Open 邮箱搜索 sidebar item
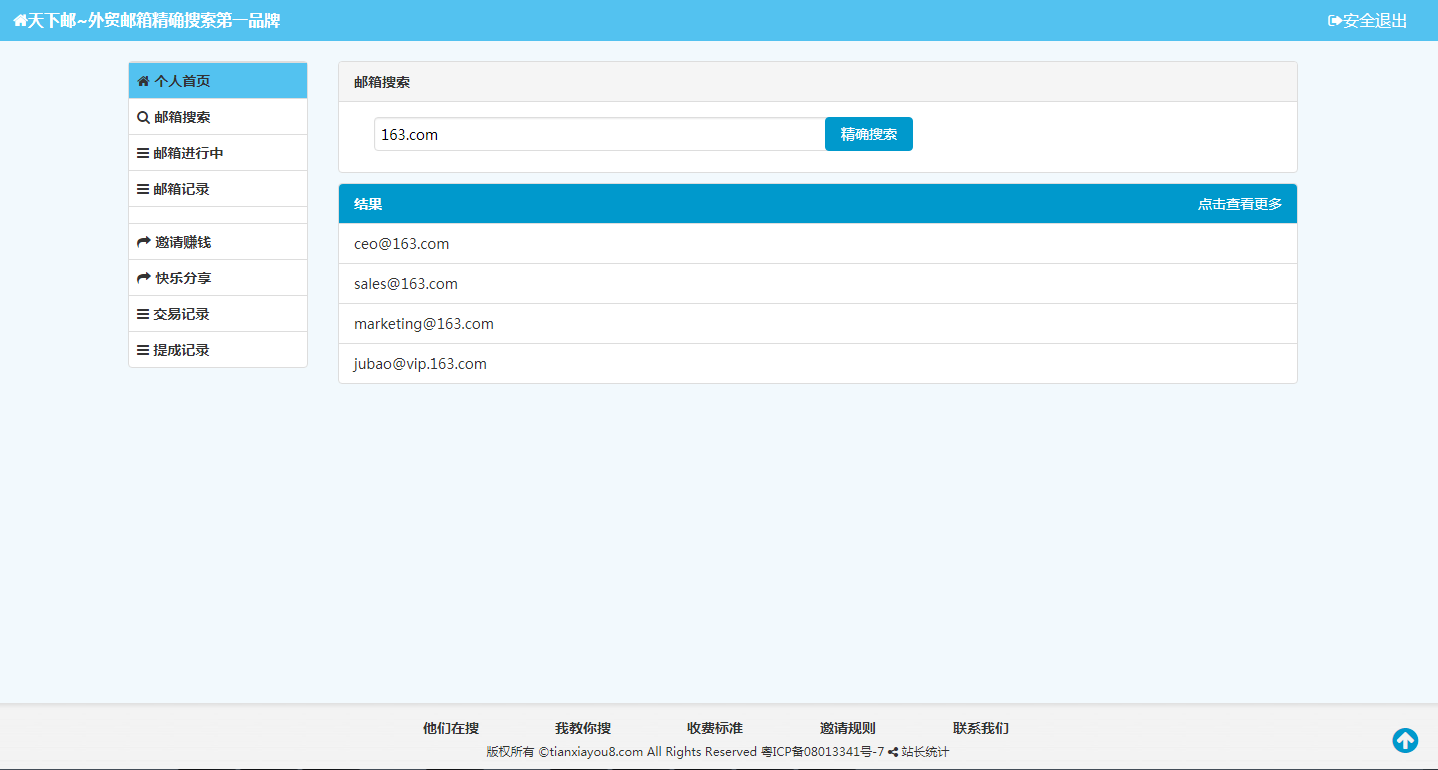 point(218,117)
